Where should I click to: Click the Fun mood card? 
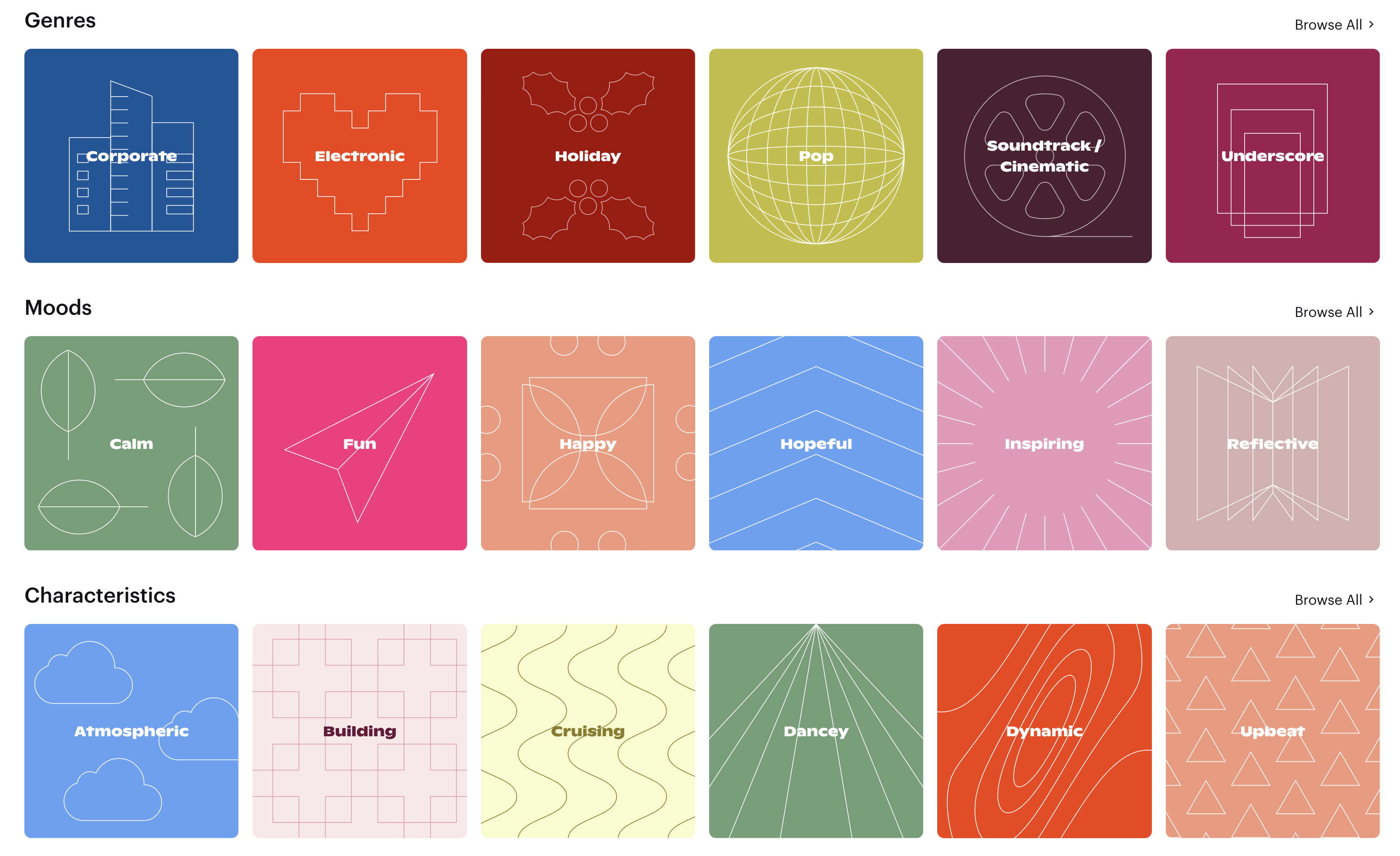pos(359,443)
